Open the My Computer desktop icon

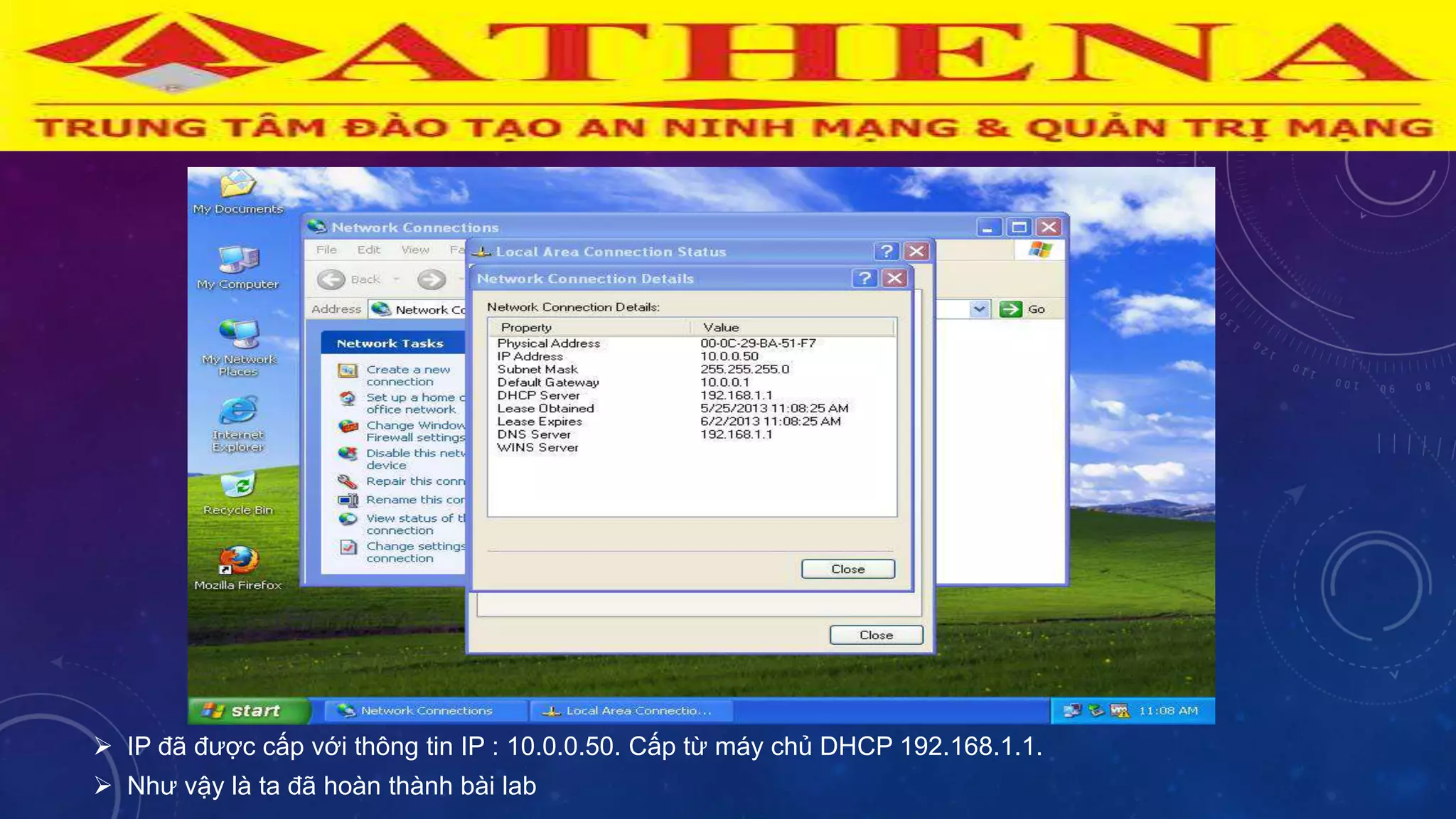237,267
